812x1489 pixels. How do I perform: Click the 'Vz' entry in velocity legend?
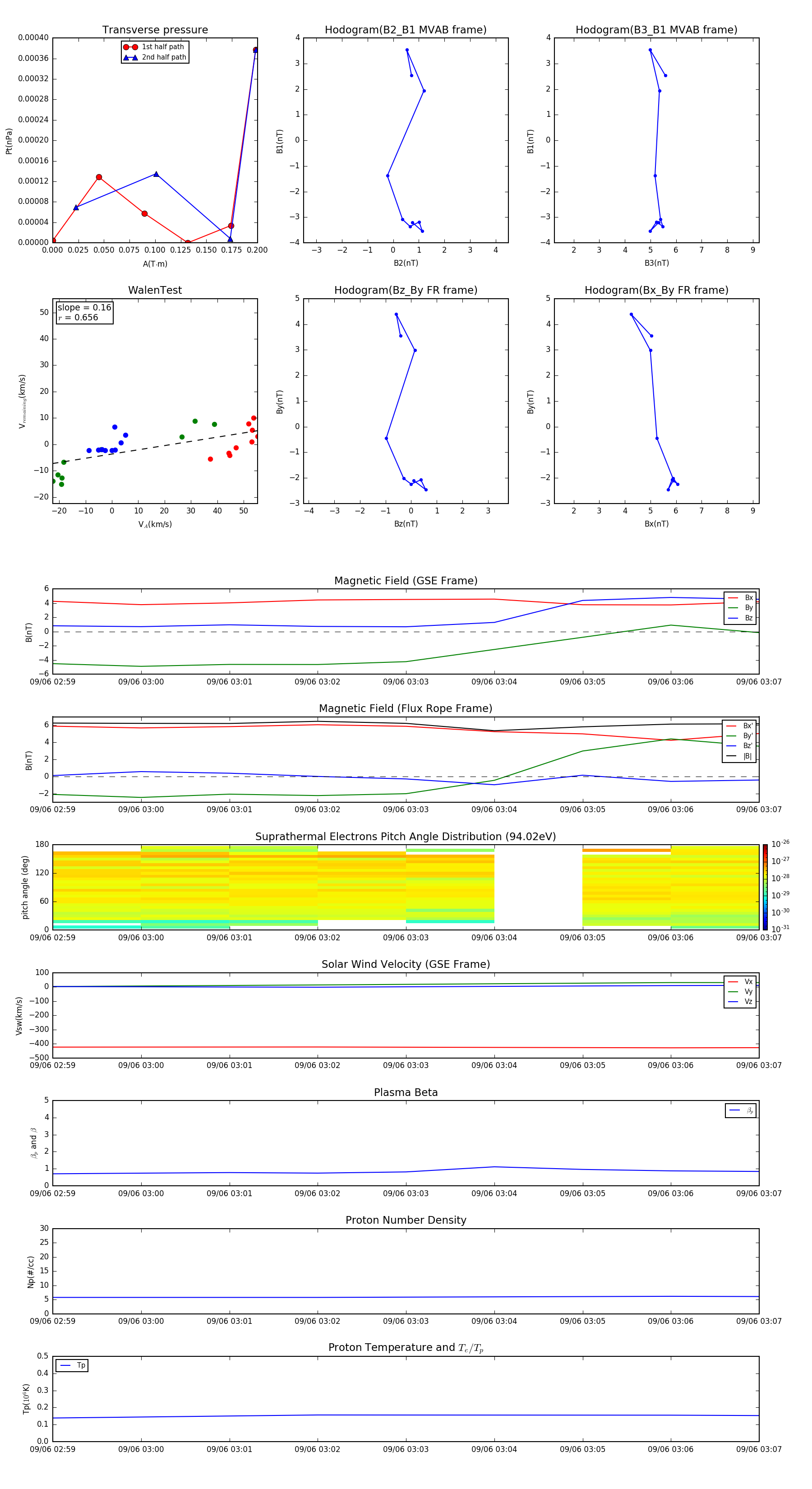pos(741,1001)
